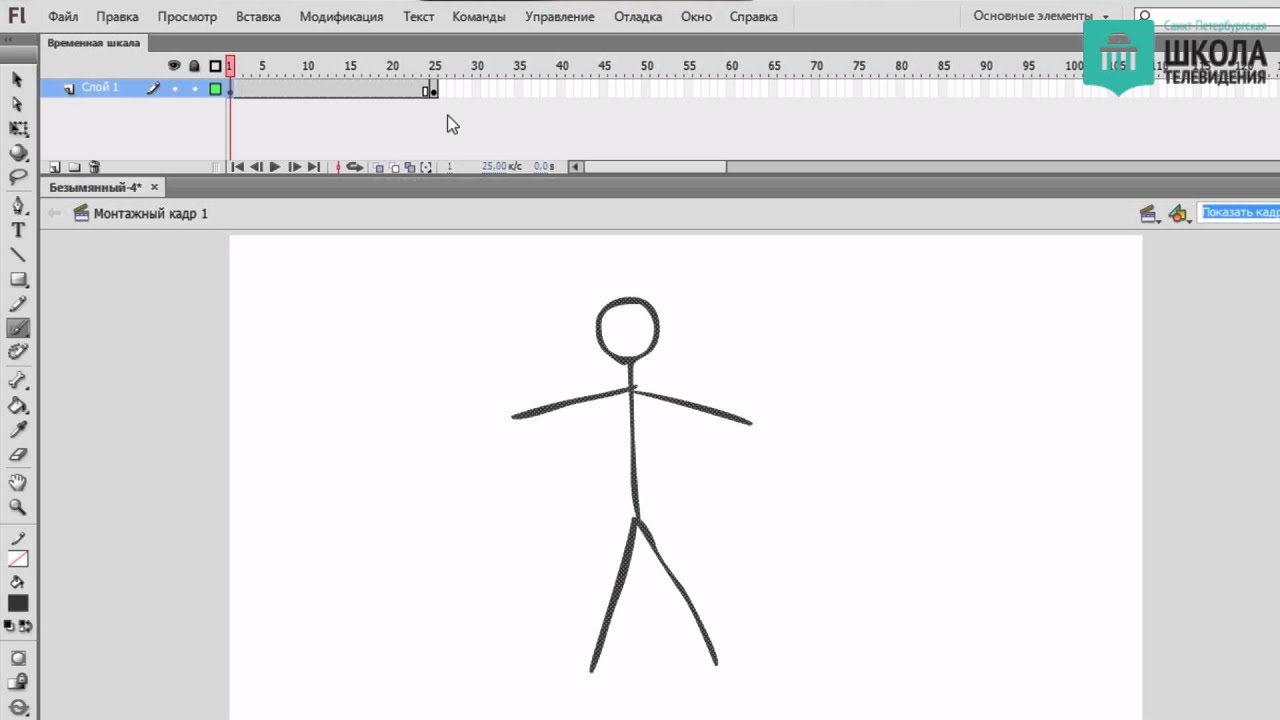Click the 25,00 к/с frame rate field
The image size is (1280, 720).
[x=501, y=167]
